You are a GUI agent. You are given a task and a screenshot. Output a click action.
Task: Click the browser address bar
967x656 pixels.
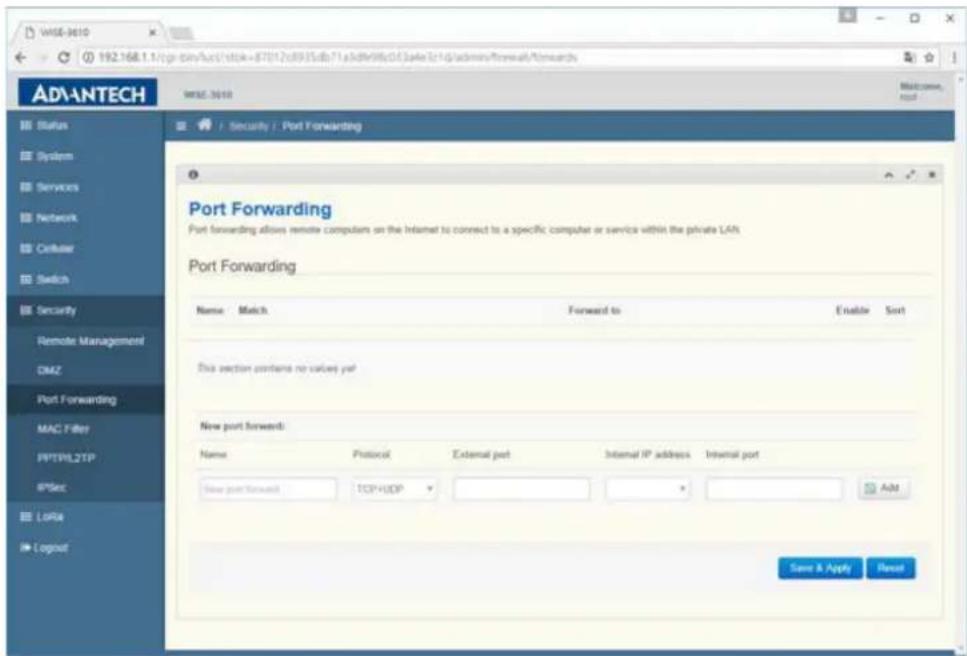[489, 57]
